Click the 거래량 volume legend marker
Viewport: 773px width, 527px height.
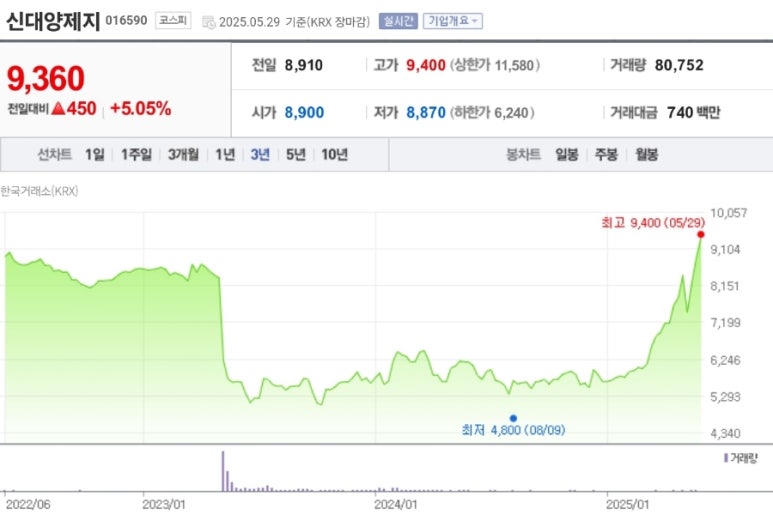(726, 458)
